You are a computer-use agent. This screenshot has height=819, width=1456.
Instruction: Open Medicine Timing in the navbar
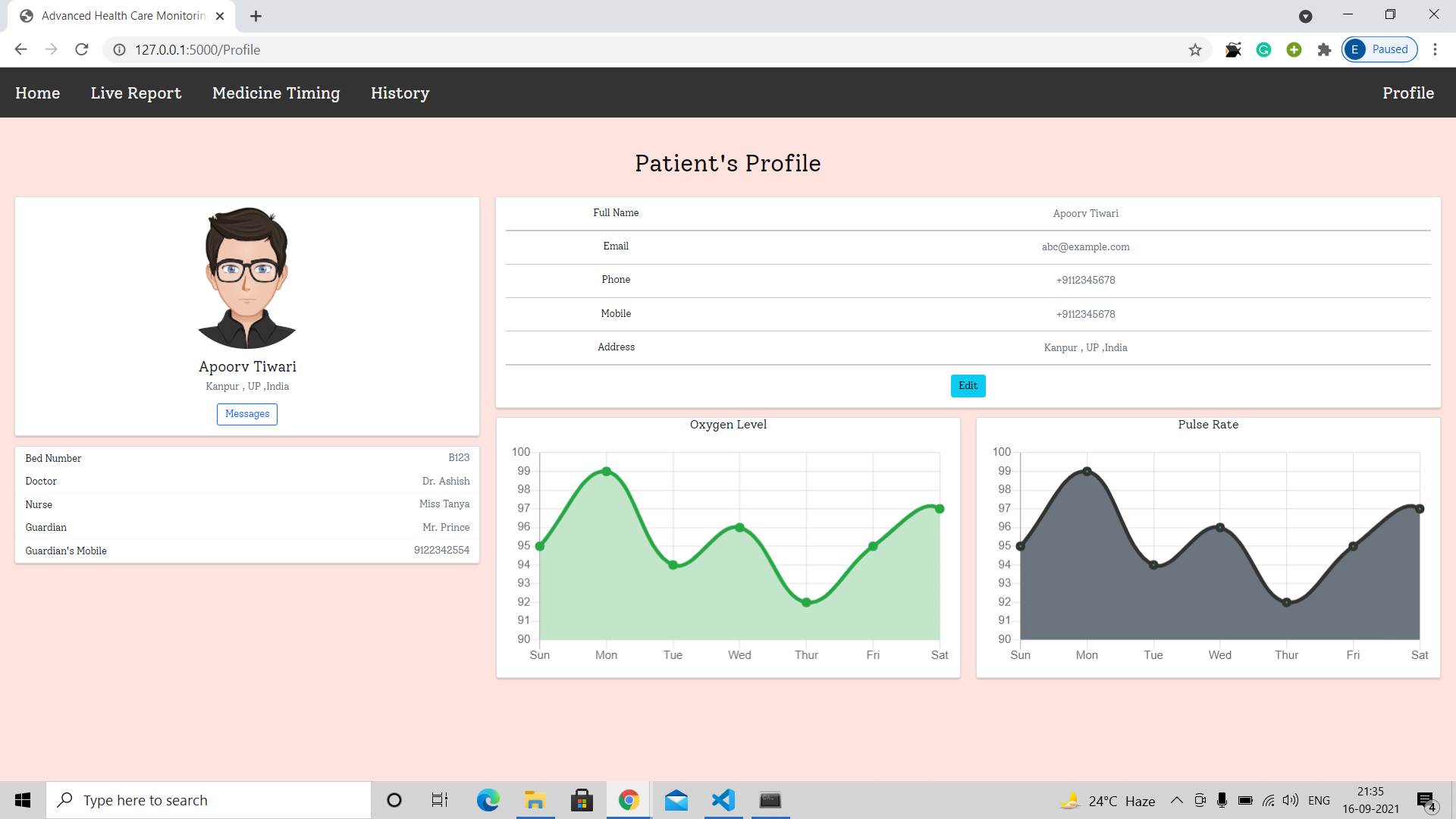(x=276, y=93)
